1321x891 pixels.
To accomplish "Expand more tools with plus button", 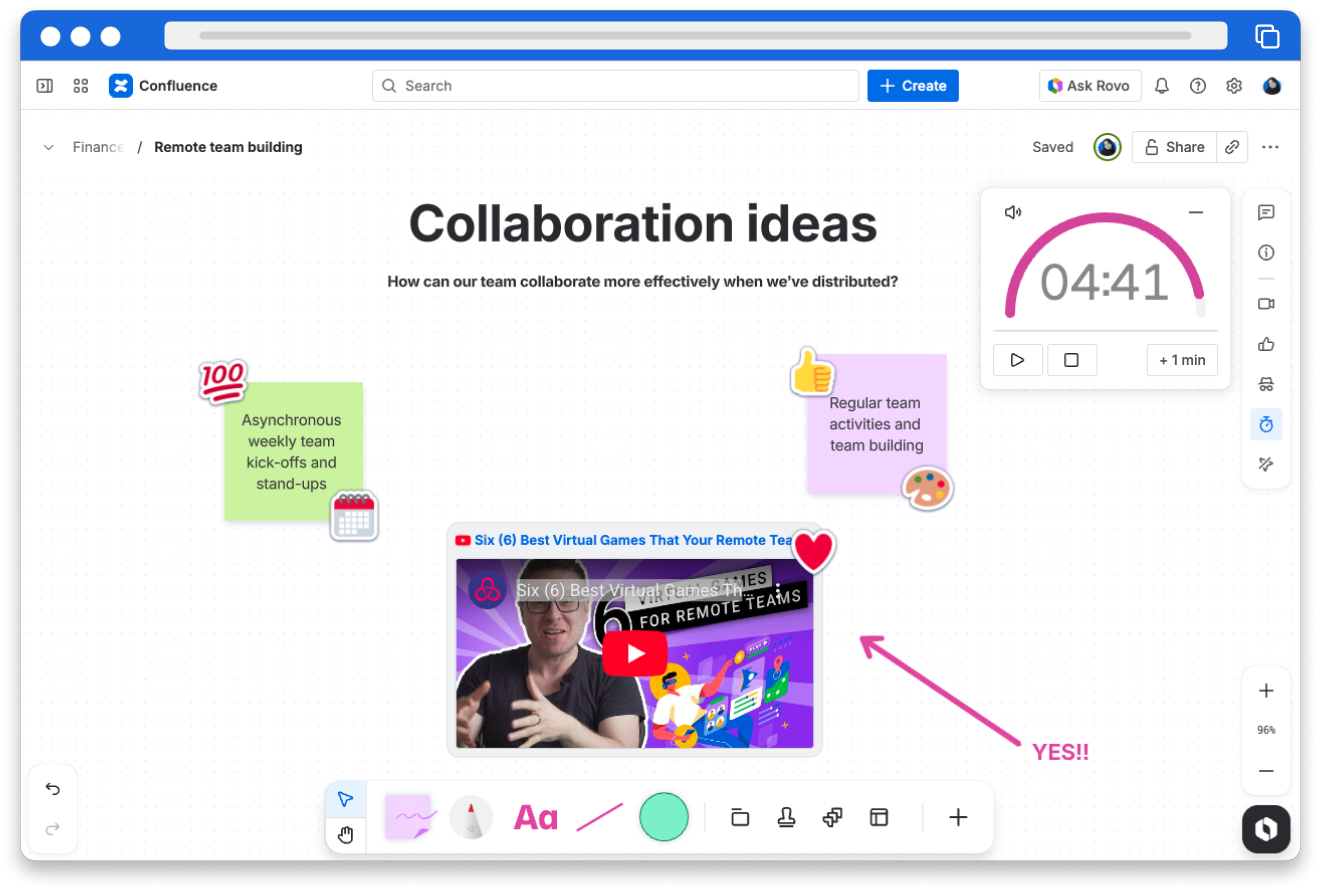I will (958, 817).
